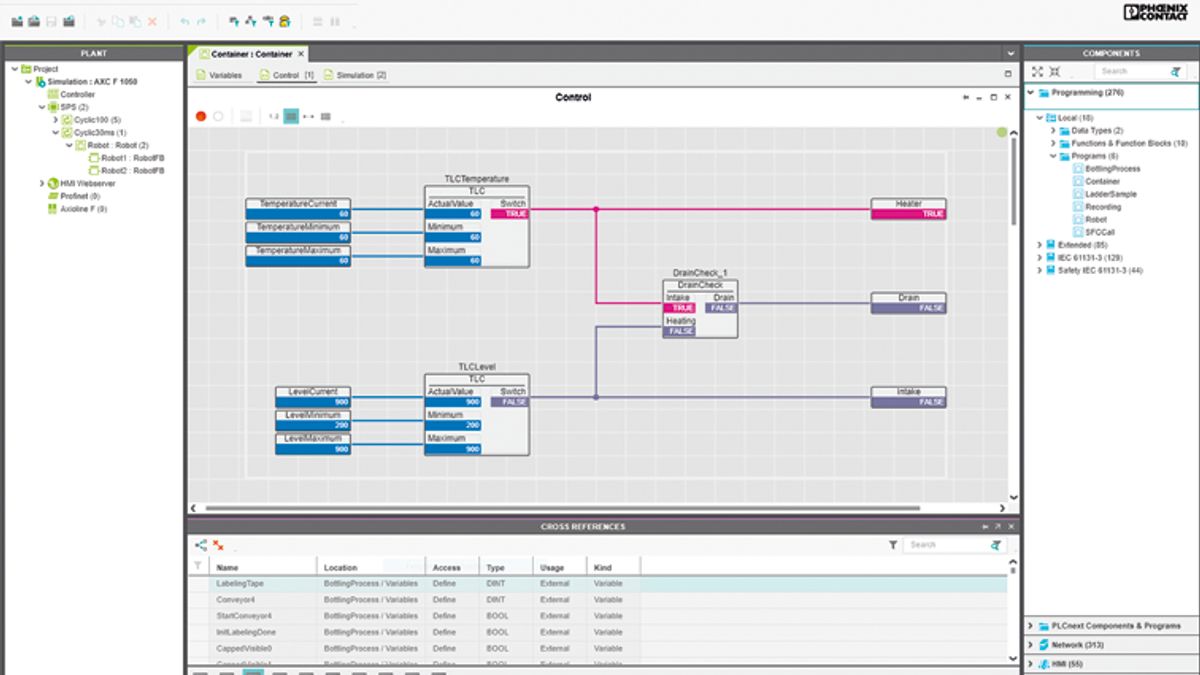Image resolution: width=1200 pixels, height=675 pixels.
Task: Click the arrow connection toggle in editor toolbar
Action: [x=308, y=116]
